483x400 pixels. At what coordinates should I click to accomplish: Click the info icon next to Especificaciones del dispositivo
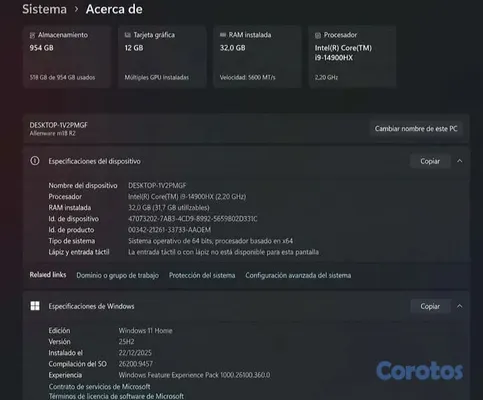(x=35, y=161)
